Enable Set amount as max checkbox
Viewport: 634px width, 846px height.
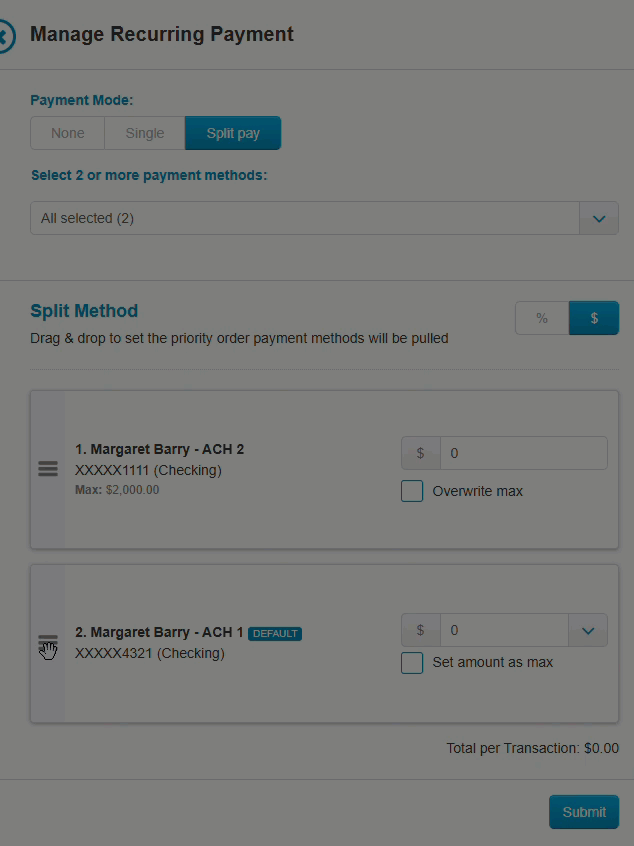(412, 663)
